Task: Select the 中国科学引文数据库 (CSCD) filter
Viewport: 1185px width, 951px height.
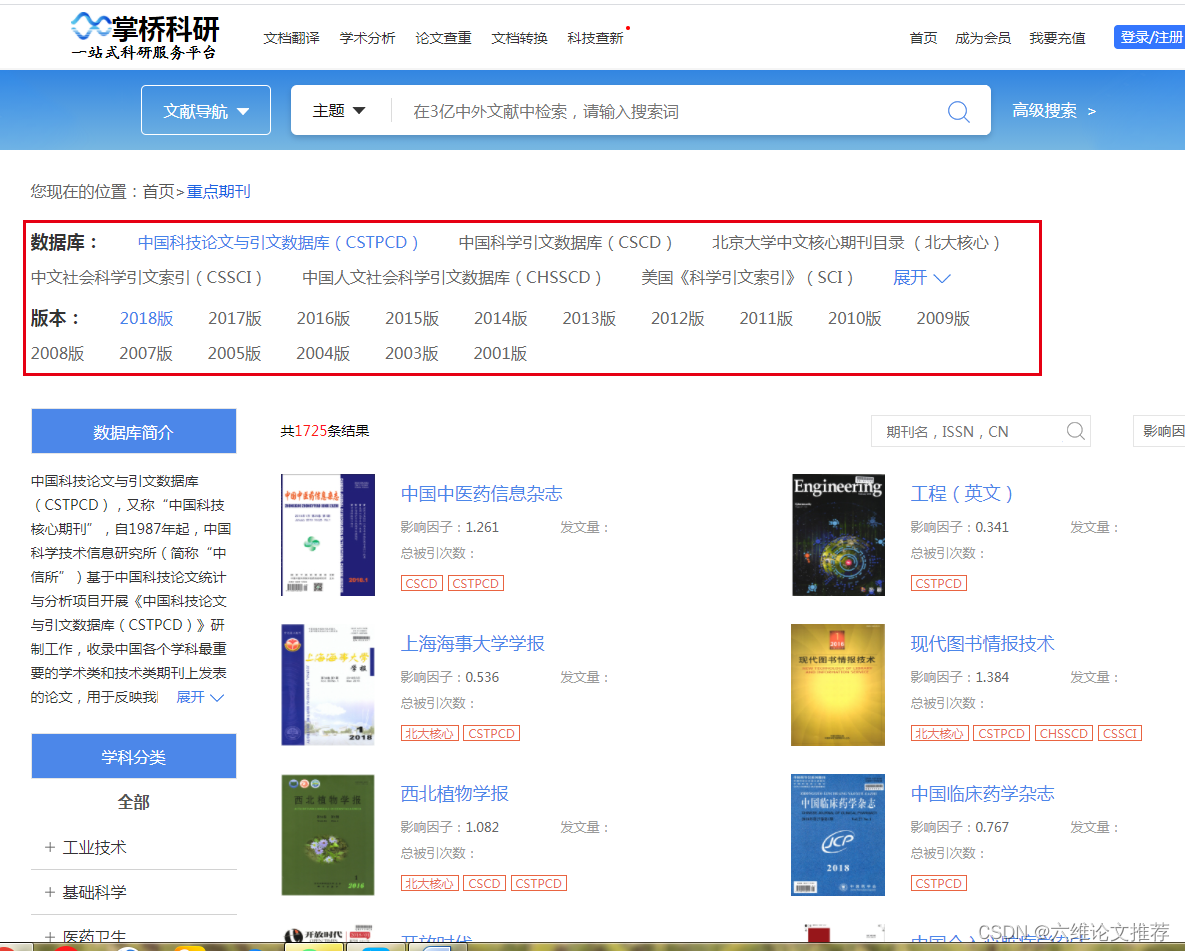Action: click(565, 243)
